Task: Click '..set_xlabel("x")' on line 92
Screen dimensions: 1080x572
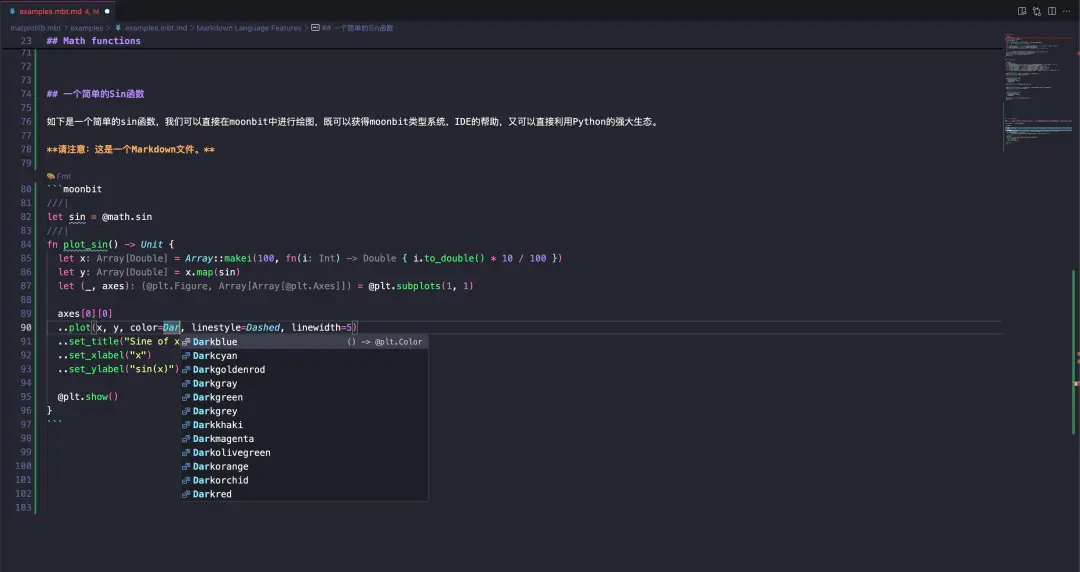Action: 105,355
